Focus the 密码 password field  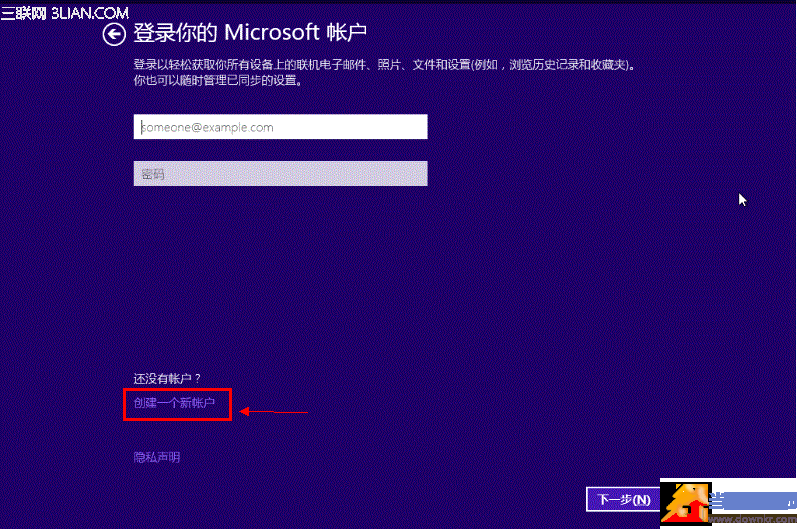[281, 174]
